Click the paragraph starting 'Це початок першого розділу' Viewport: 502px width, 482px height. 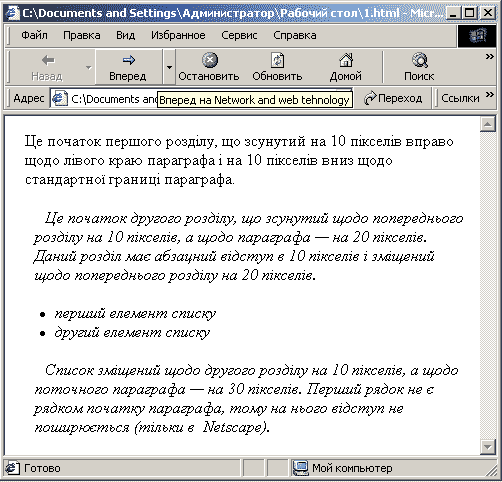[x=239, y=160]
